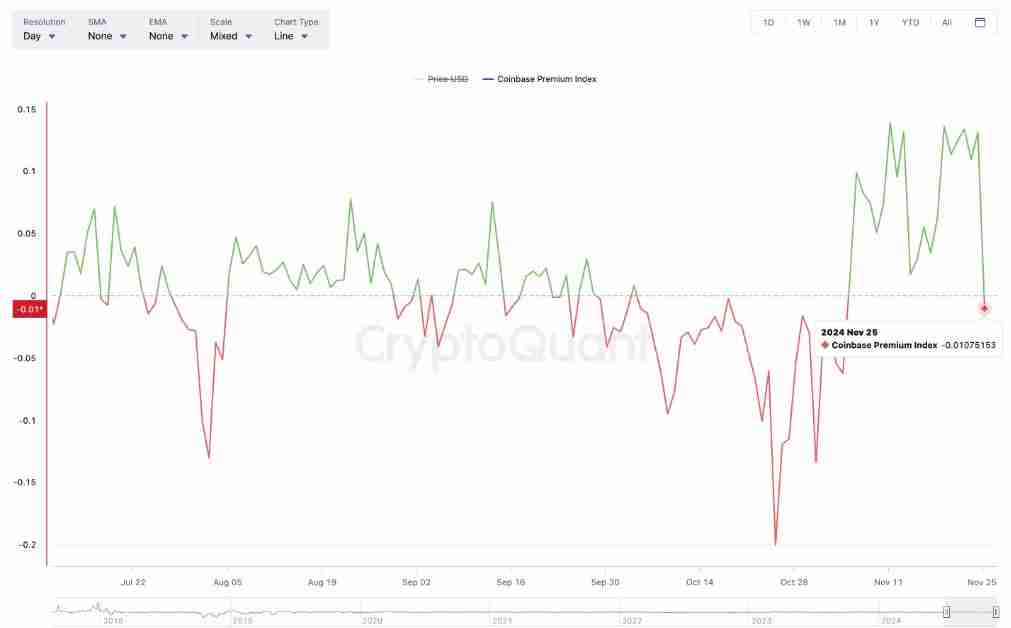This screenshot has height=628, width=1011.
Task: Open the calendar date range picker
Action: [980, 22]
